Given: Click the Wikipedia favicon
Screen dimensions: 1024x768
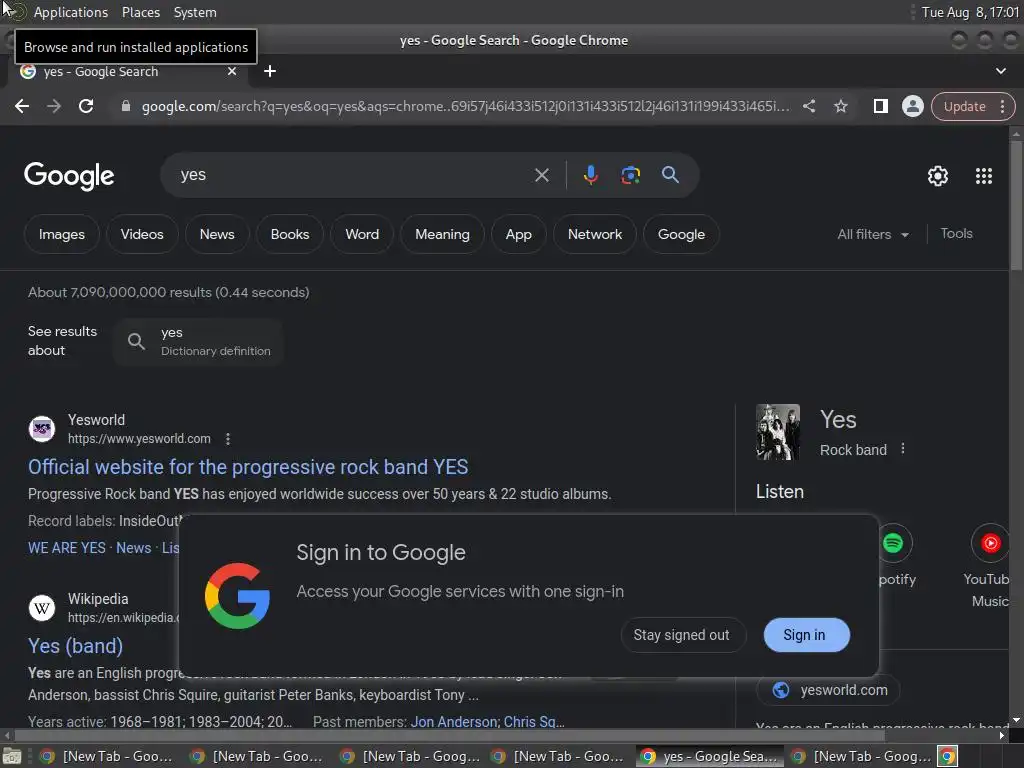Looking at the screenshot, I should point(42,608).
